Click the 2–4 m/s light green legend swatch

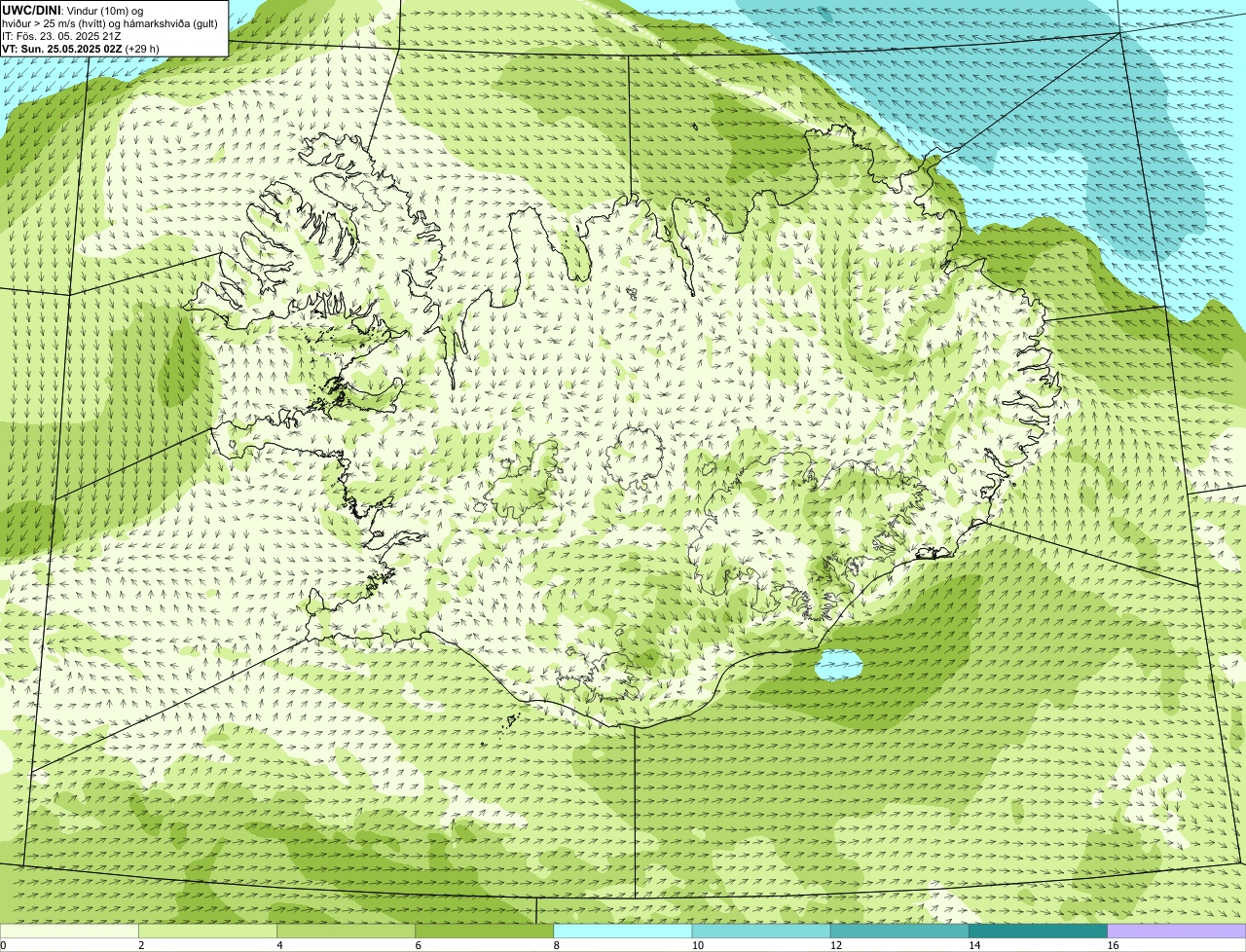coord(207,932)
